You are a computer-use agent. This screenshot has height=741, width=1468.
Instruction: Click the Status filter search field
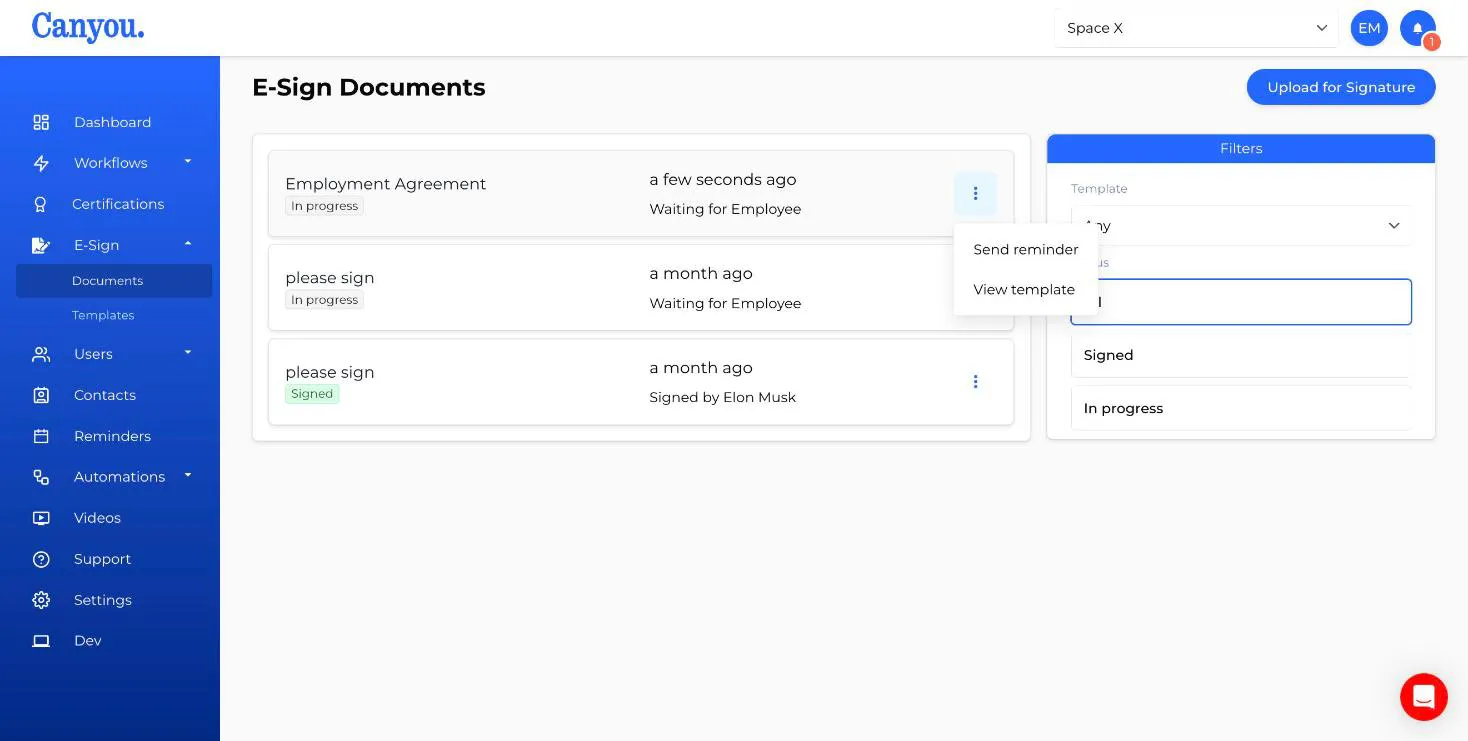point(1241,302)
